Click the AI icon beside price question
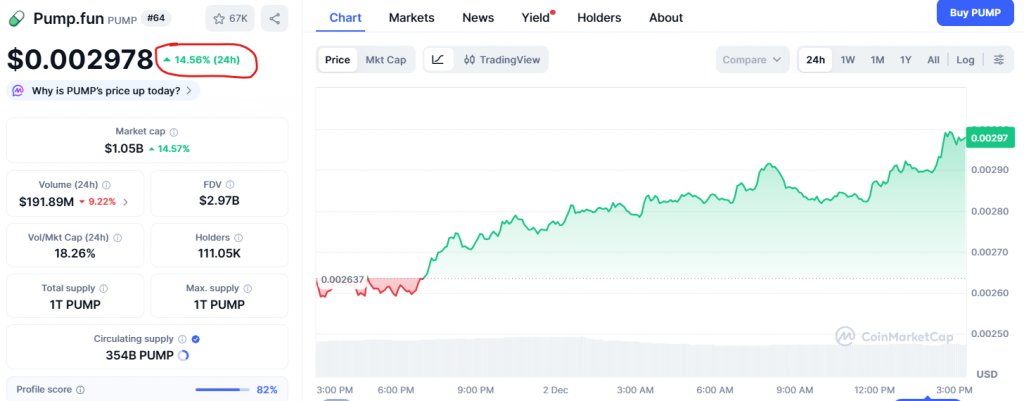 click(18, 91)
